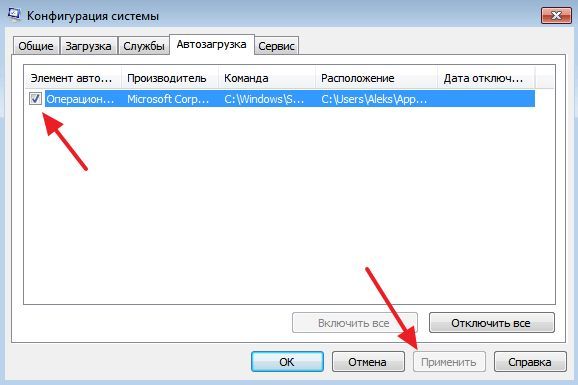Select the Автозагрузка tab
This screenshot has height=385, width=578.
[x=212, y=45]
